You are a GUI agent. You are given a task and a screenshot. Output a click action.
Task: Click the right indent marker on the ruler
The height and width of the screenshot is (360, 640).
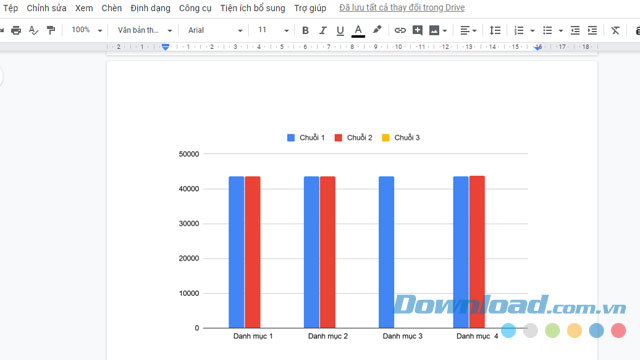[x=538, y=47]
